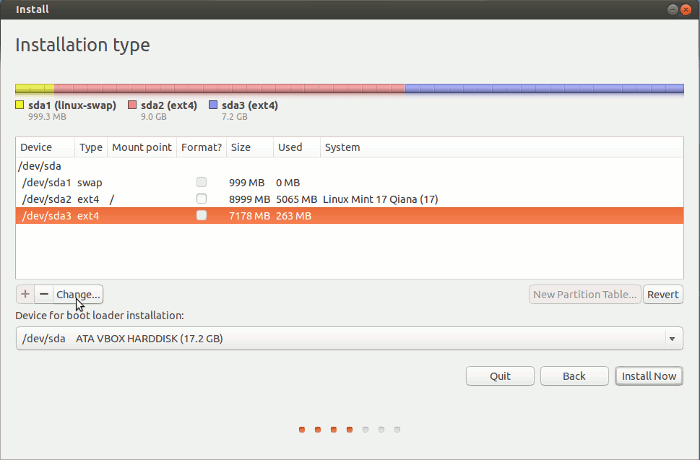Click the Change... button
700x460 pixels.
tap(78, 294)
